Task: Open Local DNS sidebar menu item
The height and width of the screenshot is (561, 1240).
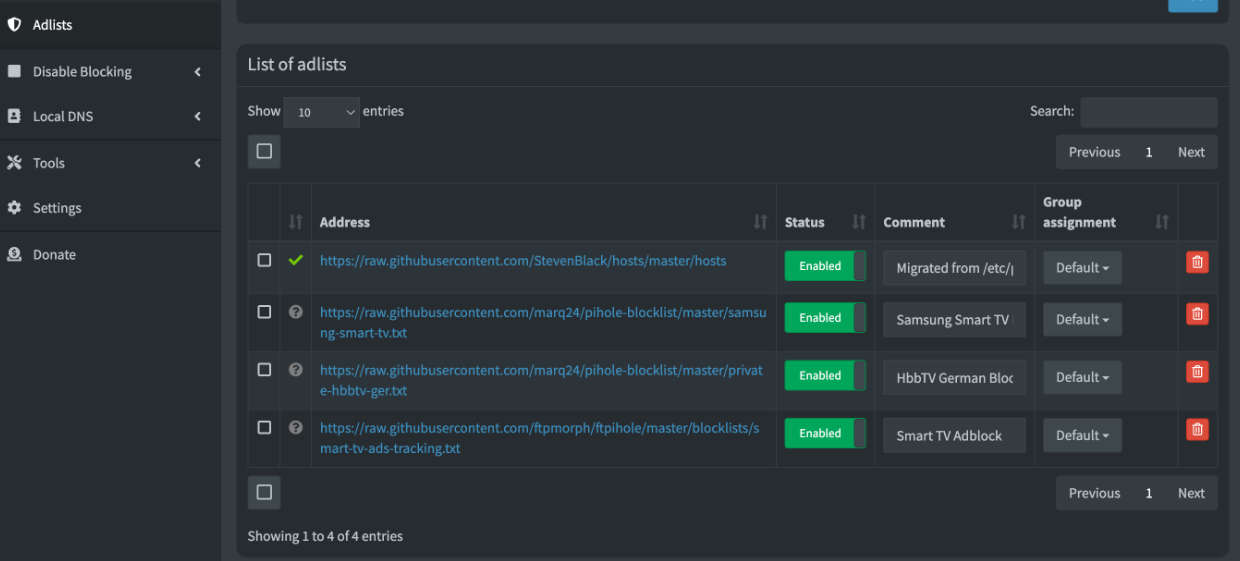Action: [110, 116]
